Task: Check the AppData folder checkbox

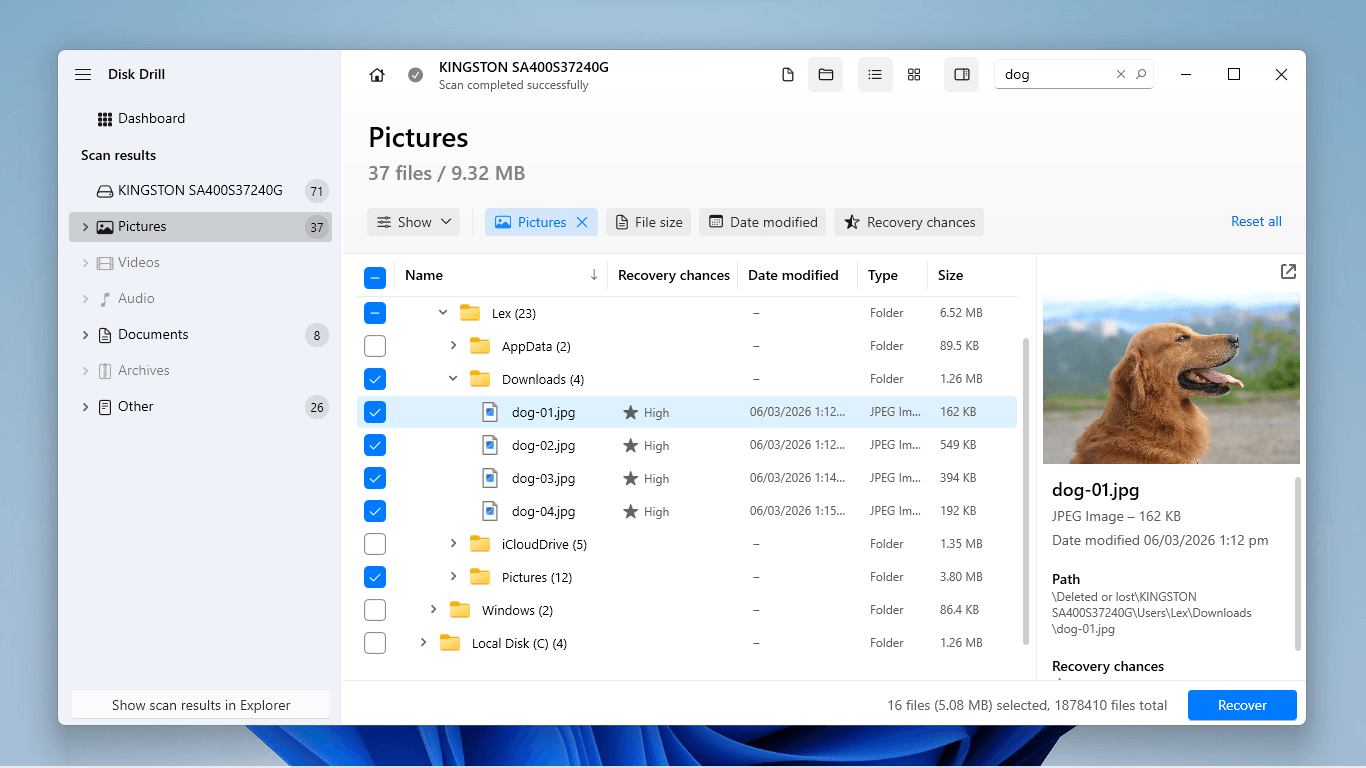Action: (x=375, y=346)
